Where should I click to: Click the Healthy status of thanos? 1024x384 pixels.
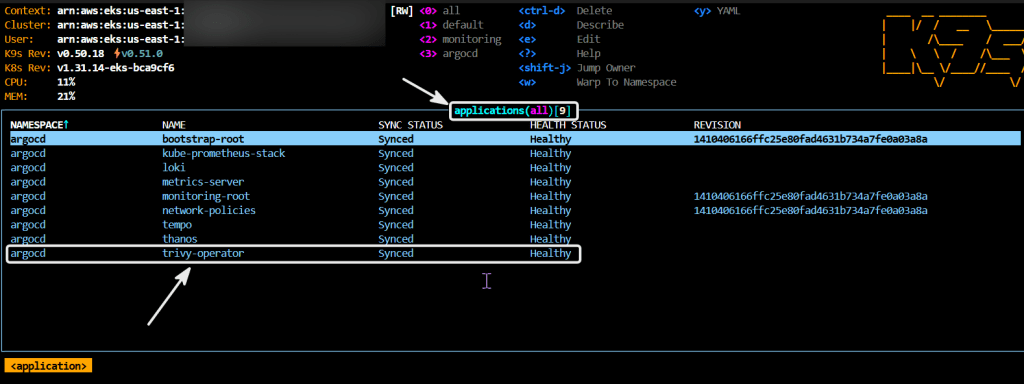tap(551, 239)
